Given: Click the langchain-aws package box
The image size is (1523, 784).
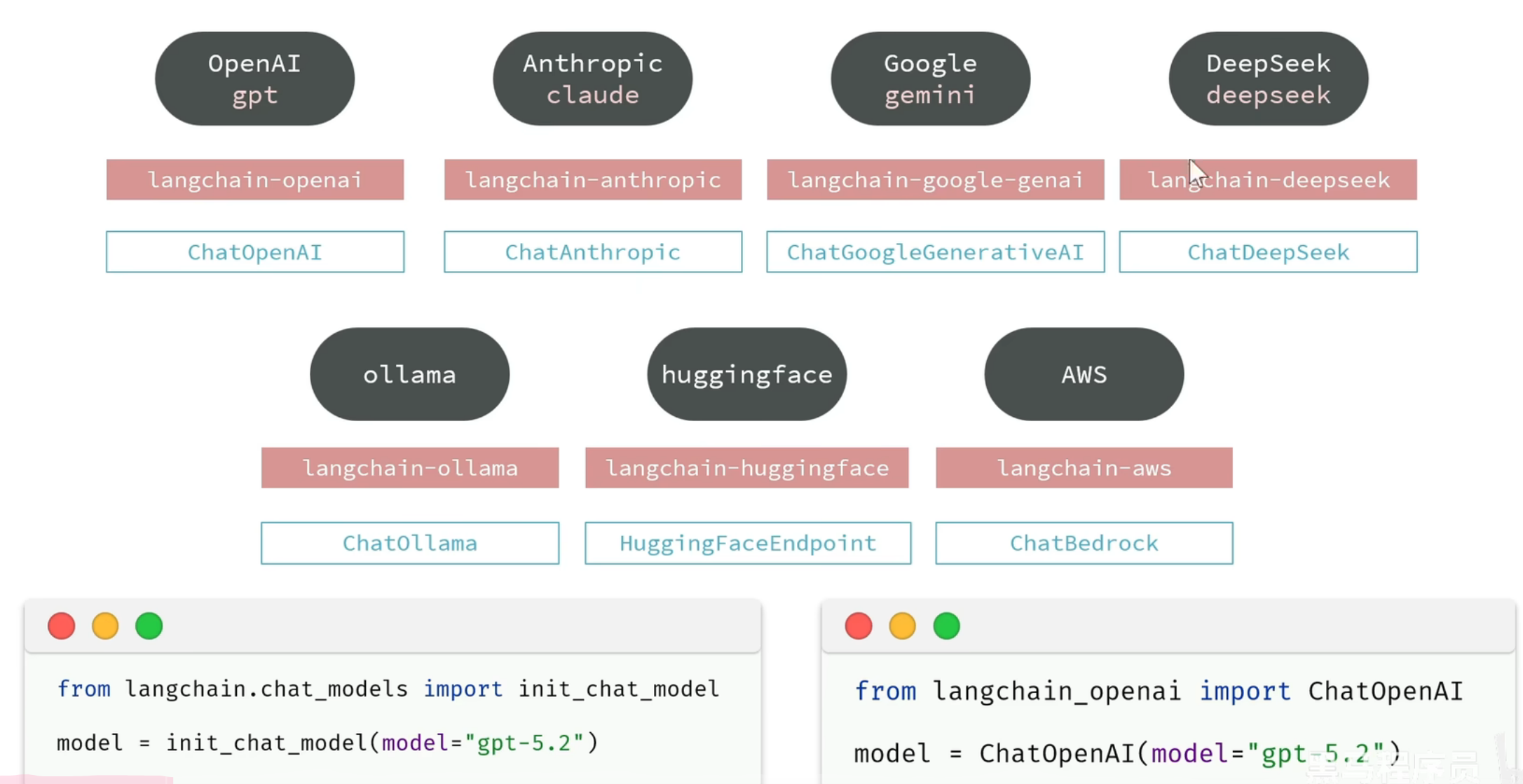Looking at the screenshot, I should coord(1084,467).
